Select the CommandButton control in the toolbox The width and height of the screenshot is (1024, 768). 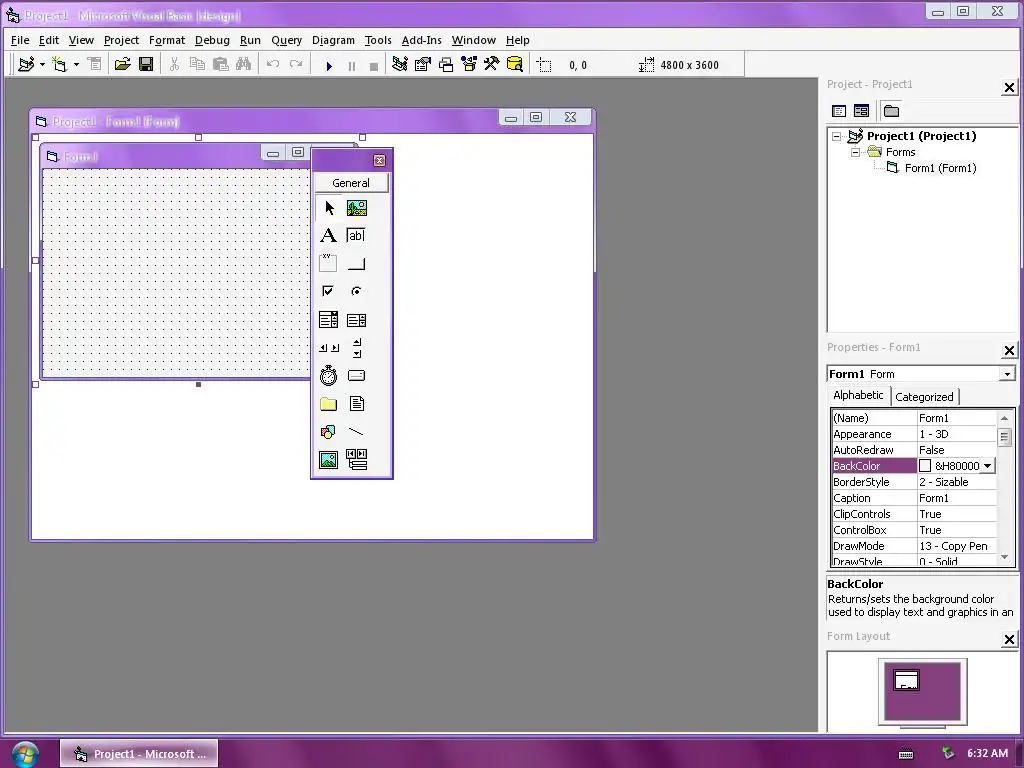[x=357, y=263]
